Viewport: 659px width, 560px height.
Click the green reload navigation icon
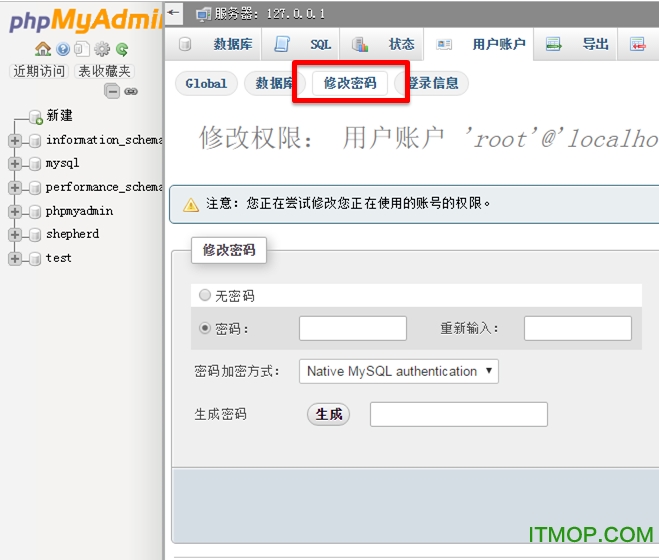tap(122, 49)
